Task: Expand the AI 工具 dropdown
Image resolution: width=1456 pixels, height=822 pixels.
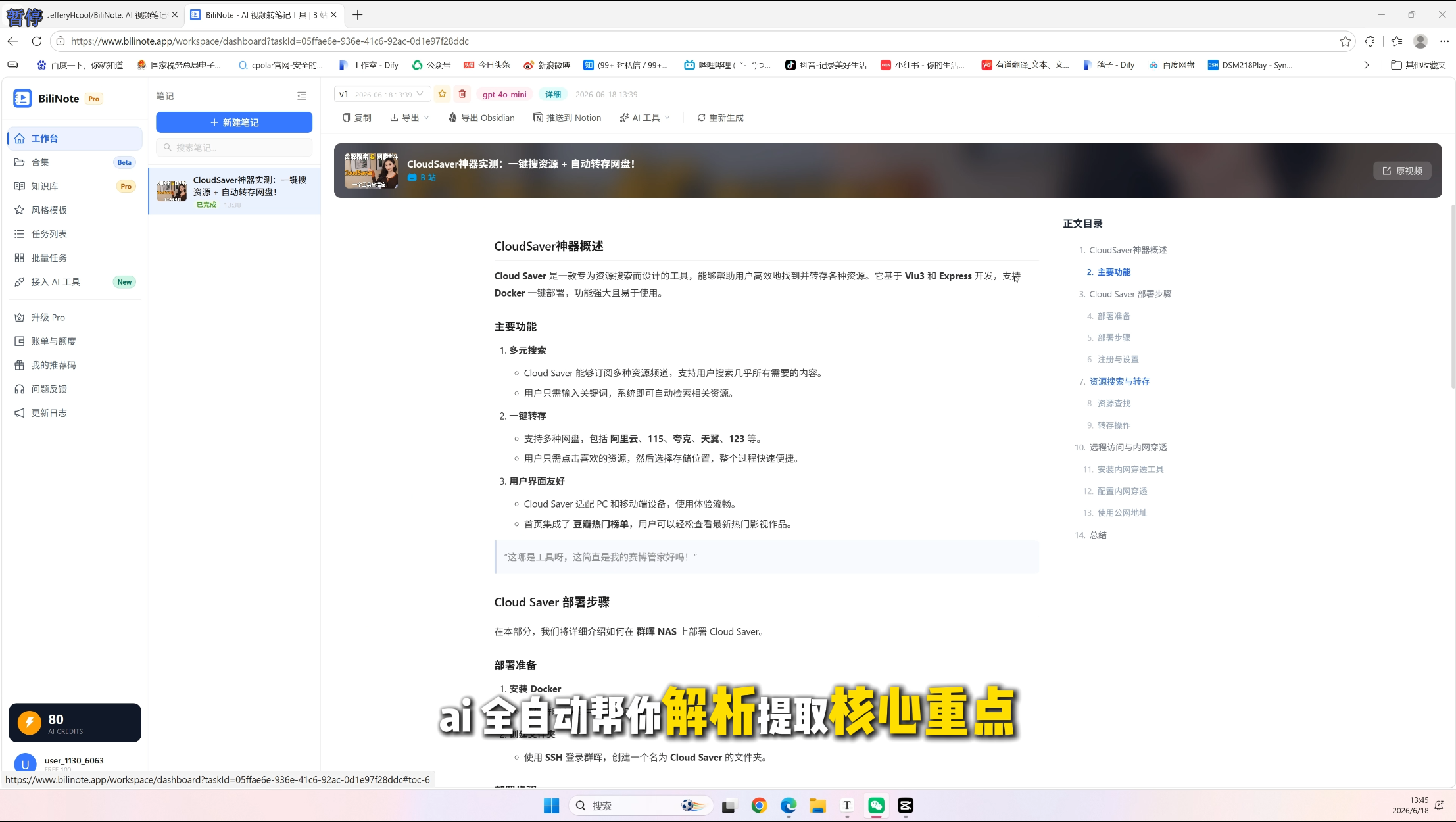Action: pyautogui.click(x=644, y=118)
